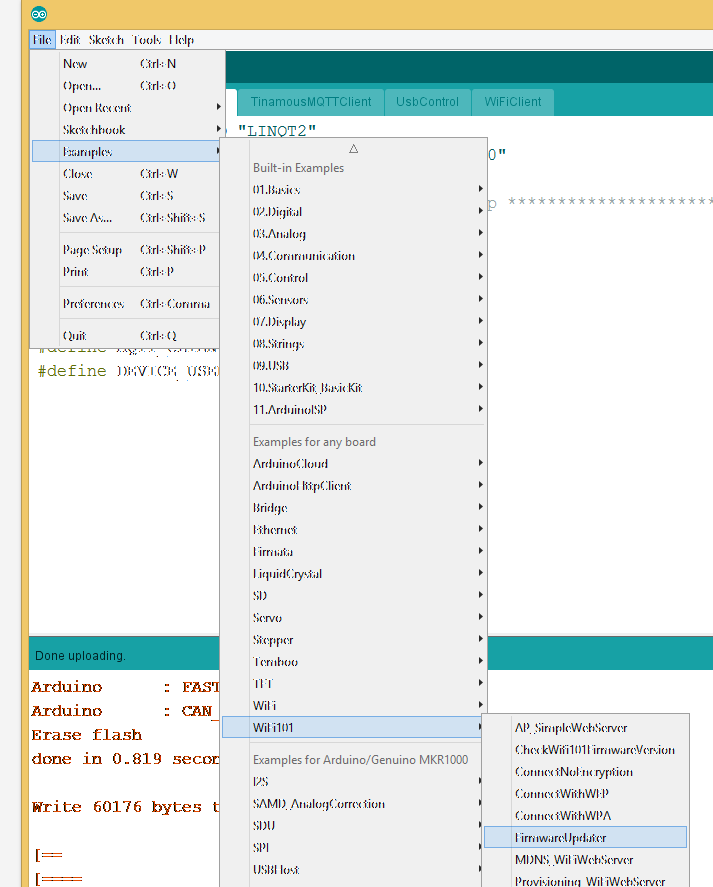Click the Help menu
This screenshot has height=887, width=713.
coord(181,40)
